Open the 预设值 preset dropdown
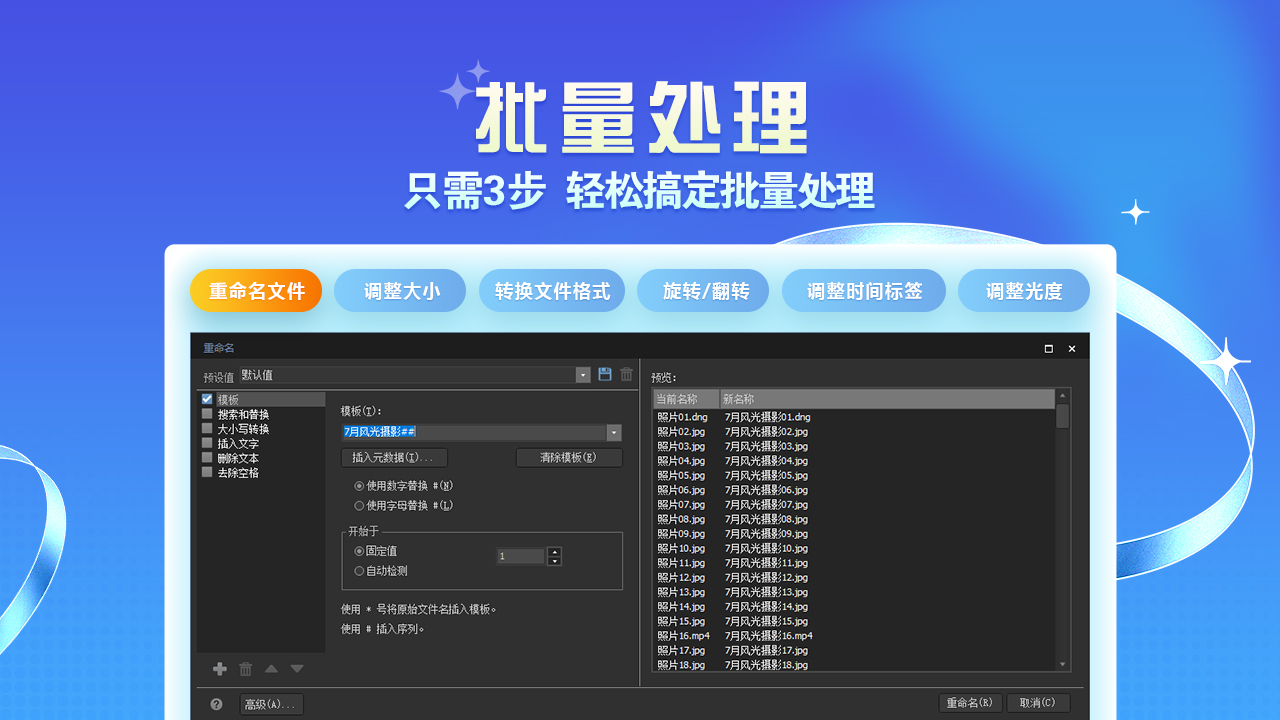Image resolution: width=1280 pixels, height=720 pixels. (x=582, y=374)
